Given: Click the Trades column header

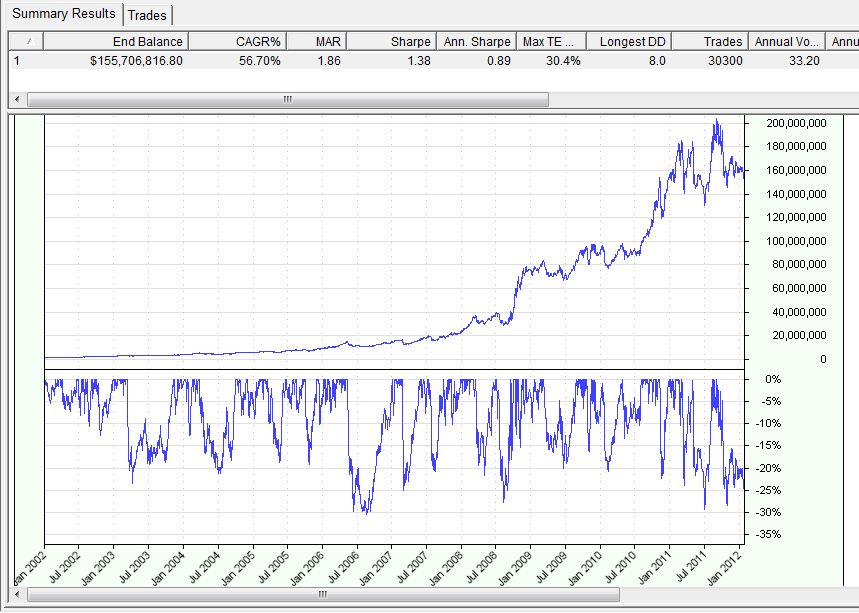Looking at the screenshot, I should click(710, 41).
